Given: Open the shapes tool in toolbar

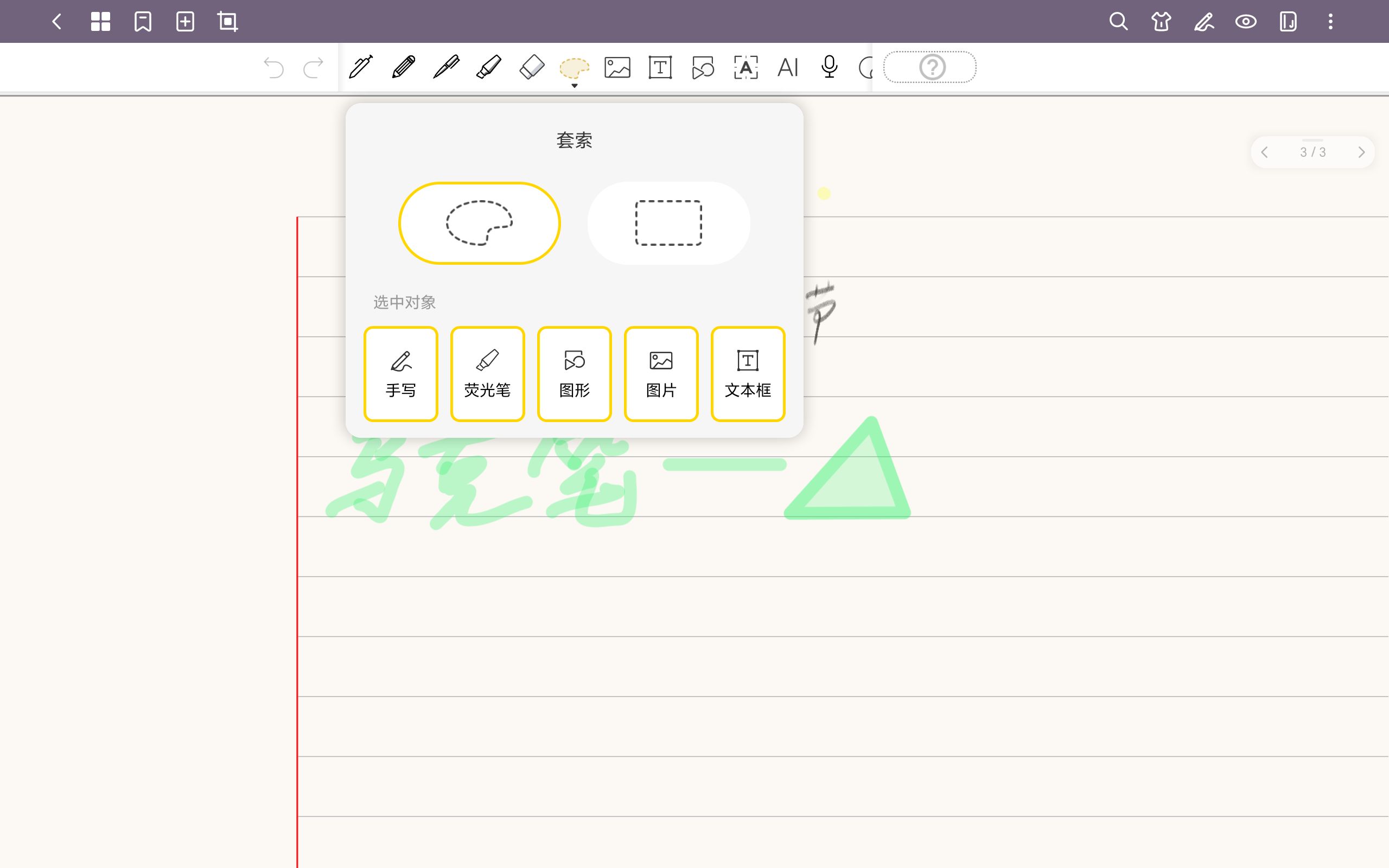Looking at the screenshot, I should 703,67.
